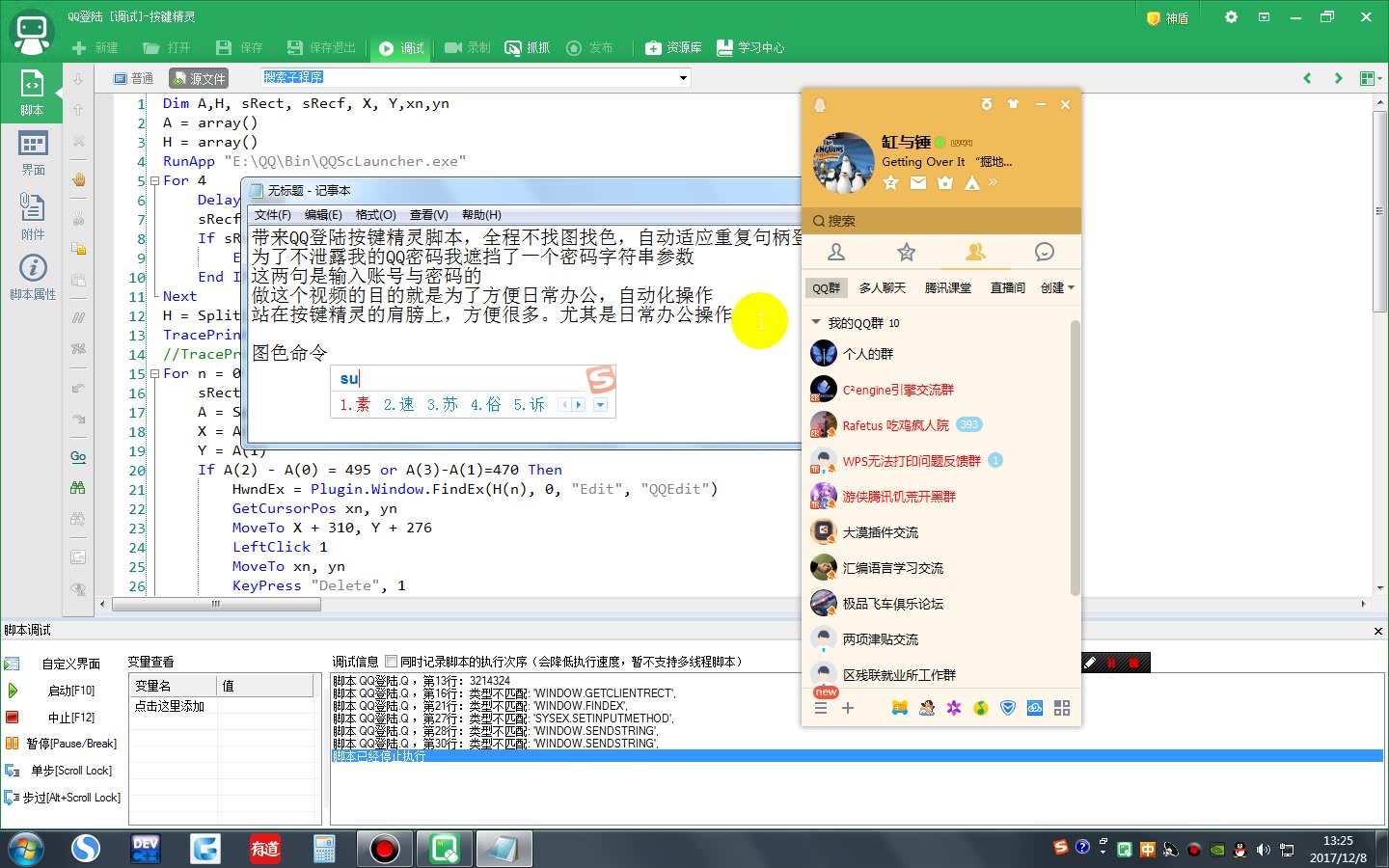
Task: Switch to the 源文件 source file tab
Action: (199, 78)
